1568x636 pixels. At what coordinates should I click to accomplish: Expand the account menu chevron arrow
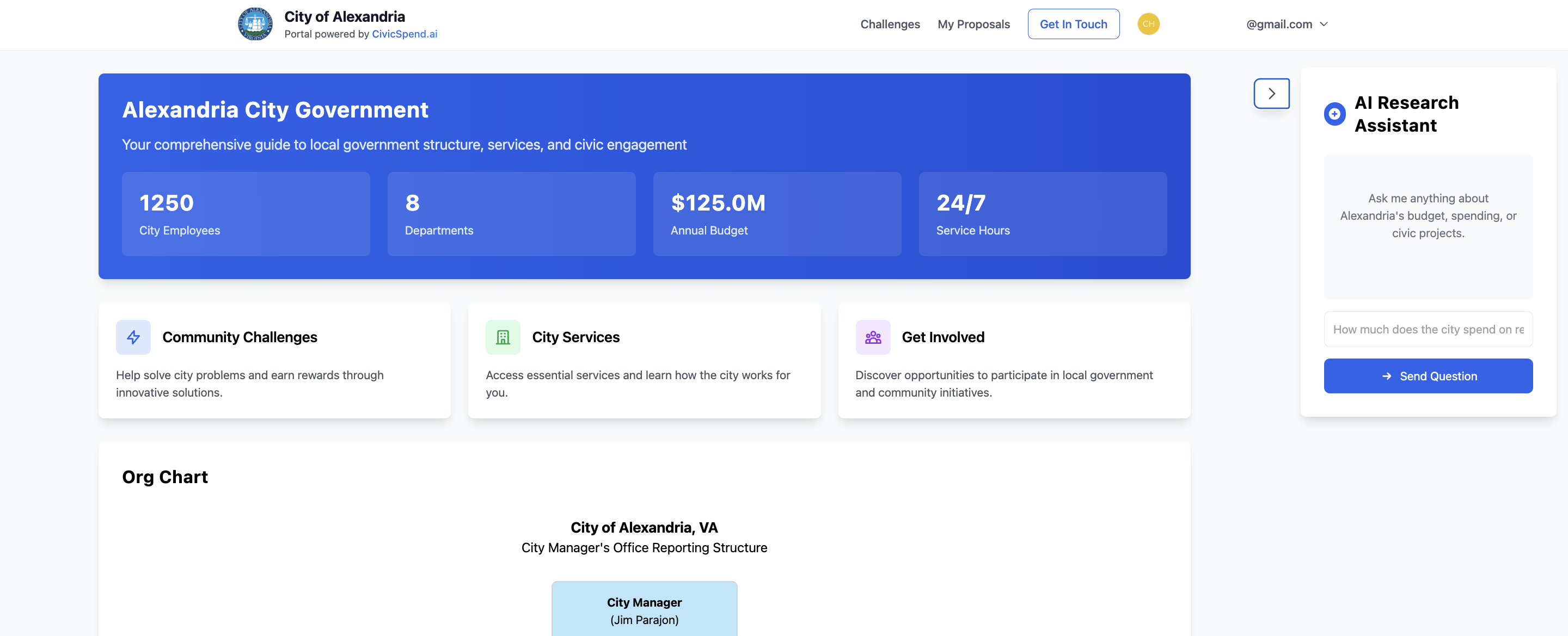pos(1324,24)
